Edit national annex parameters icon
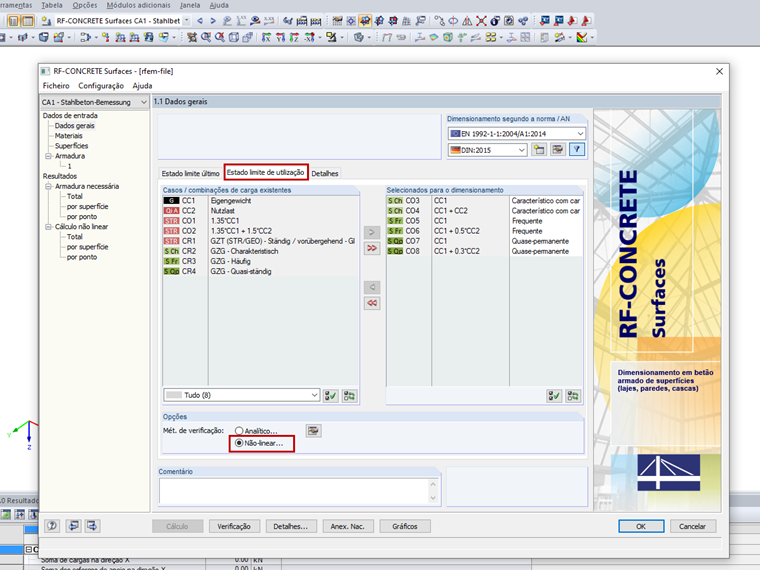Viewport: 760px width, 570px height. [557, 150]
